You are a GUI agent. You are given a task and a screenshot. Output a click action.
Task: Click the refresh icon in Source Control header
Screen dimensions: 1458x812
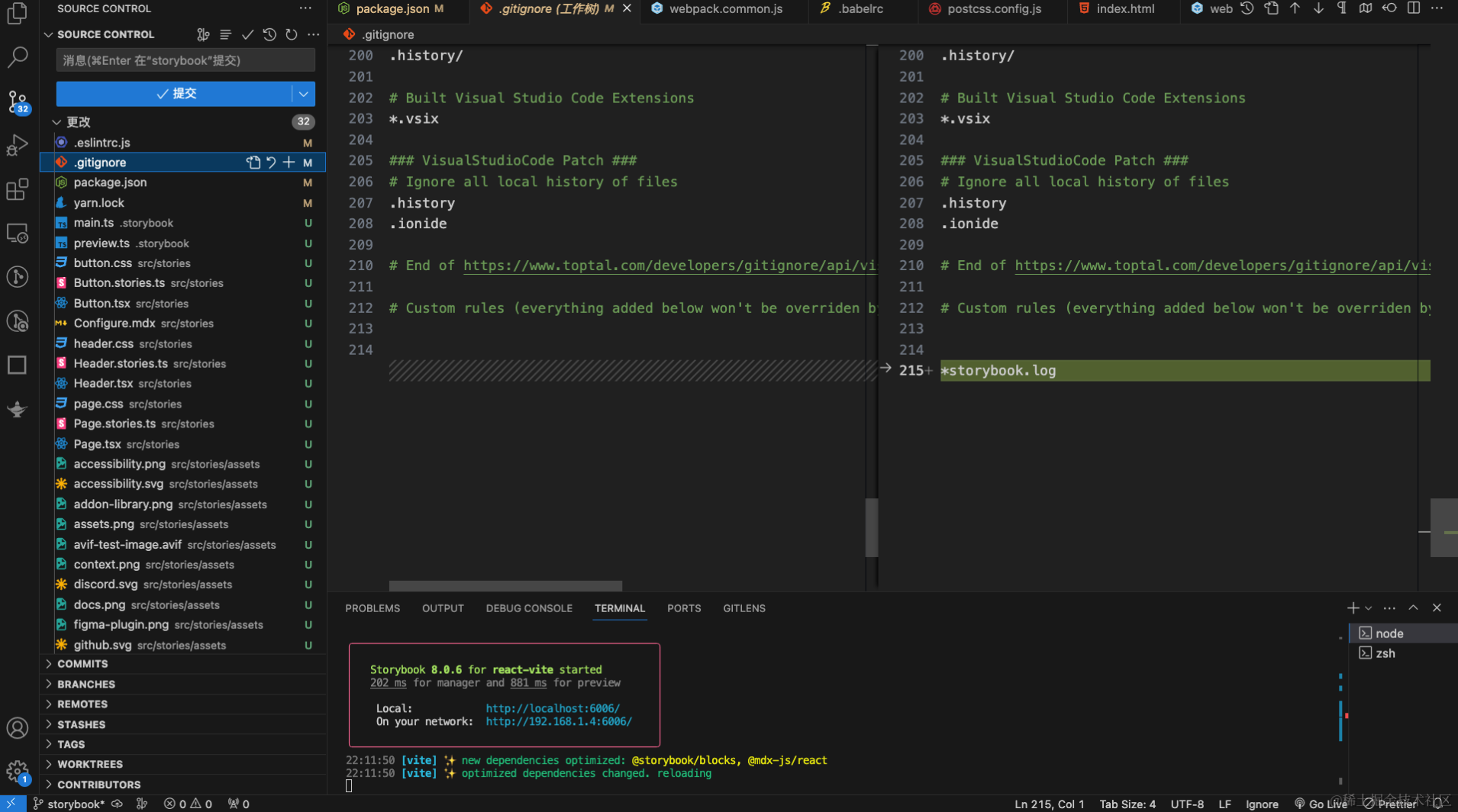click(x=292, y=34)
